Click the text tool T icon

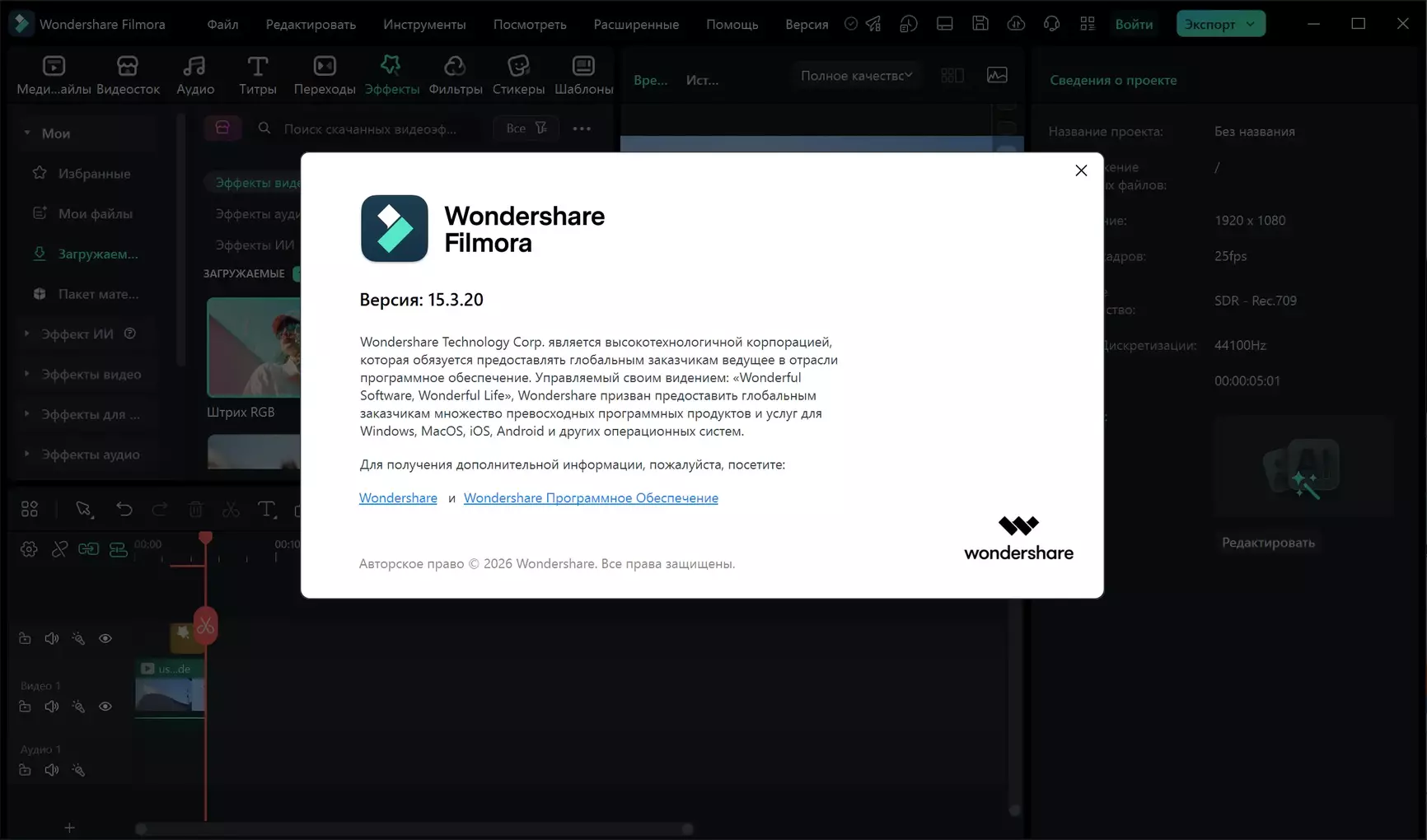point(266,509)
